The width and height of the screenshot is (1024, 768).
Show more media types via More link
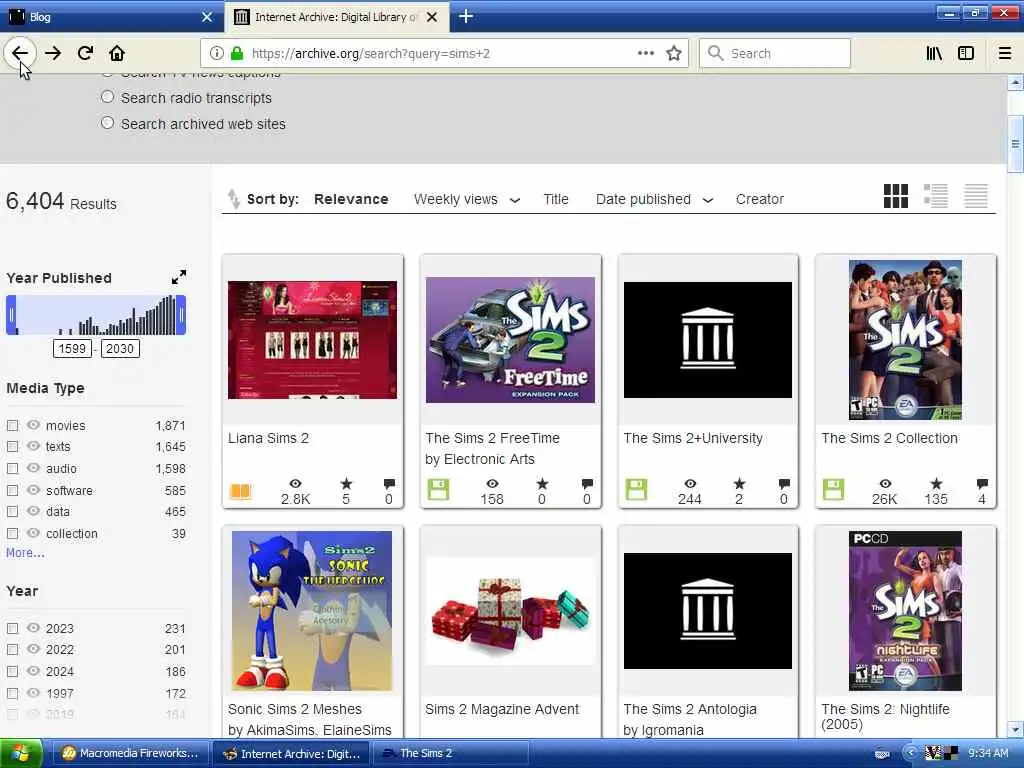pos(25,553)
